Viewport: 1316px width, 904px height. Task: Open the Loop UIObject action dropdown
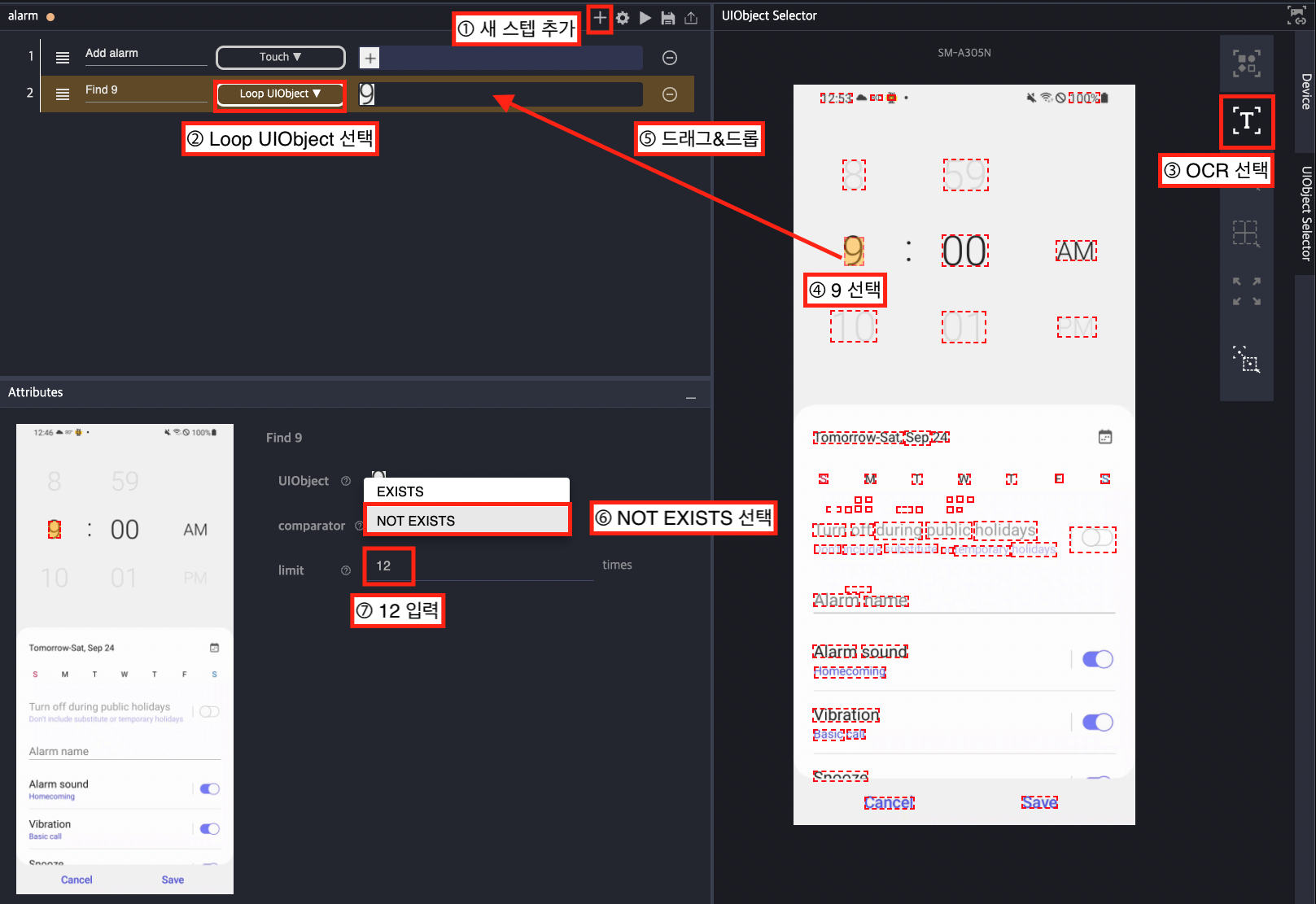coord(281,94)
